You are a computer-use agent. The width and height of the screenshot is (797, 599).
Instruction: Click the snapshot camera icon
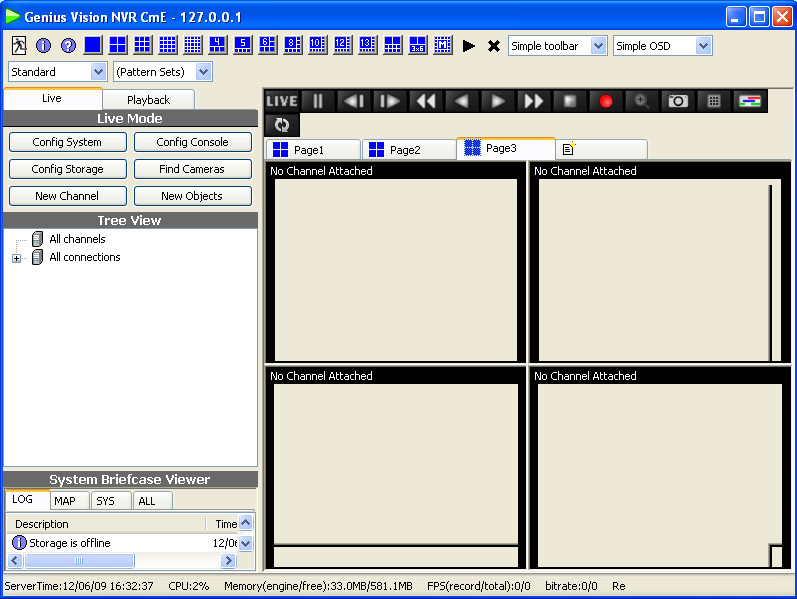[678, 101]
